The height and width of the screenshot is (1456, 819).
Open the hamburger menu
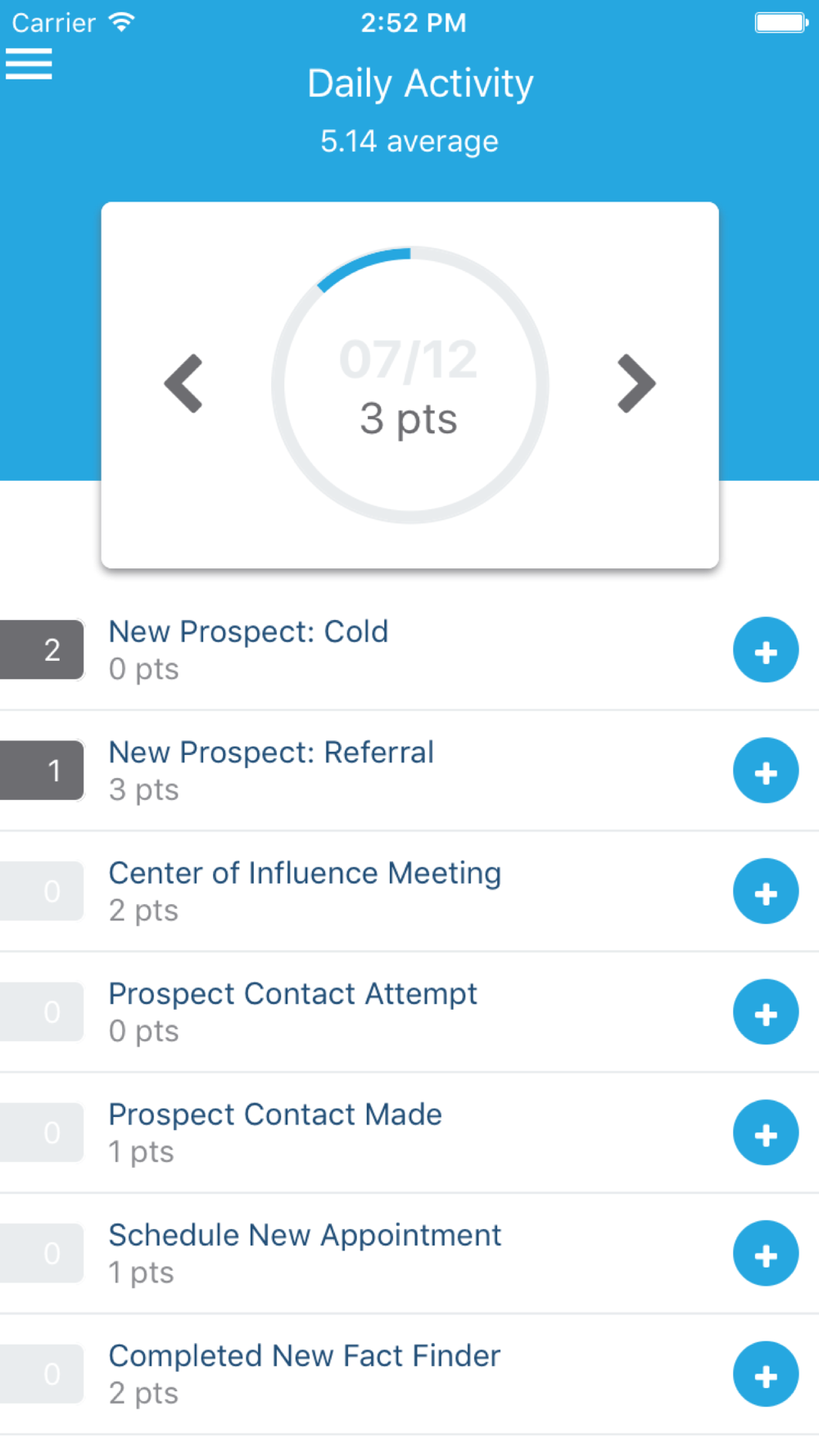click(x=29, y=64)
